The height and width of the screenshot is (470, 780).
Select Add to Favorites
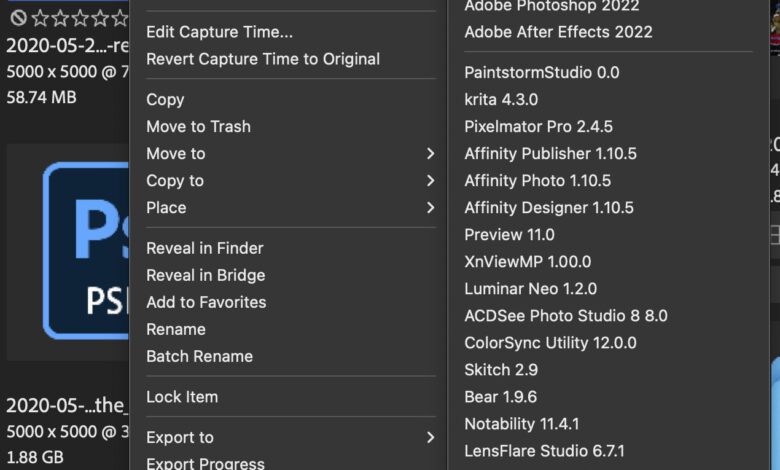pos(206,302)
